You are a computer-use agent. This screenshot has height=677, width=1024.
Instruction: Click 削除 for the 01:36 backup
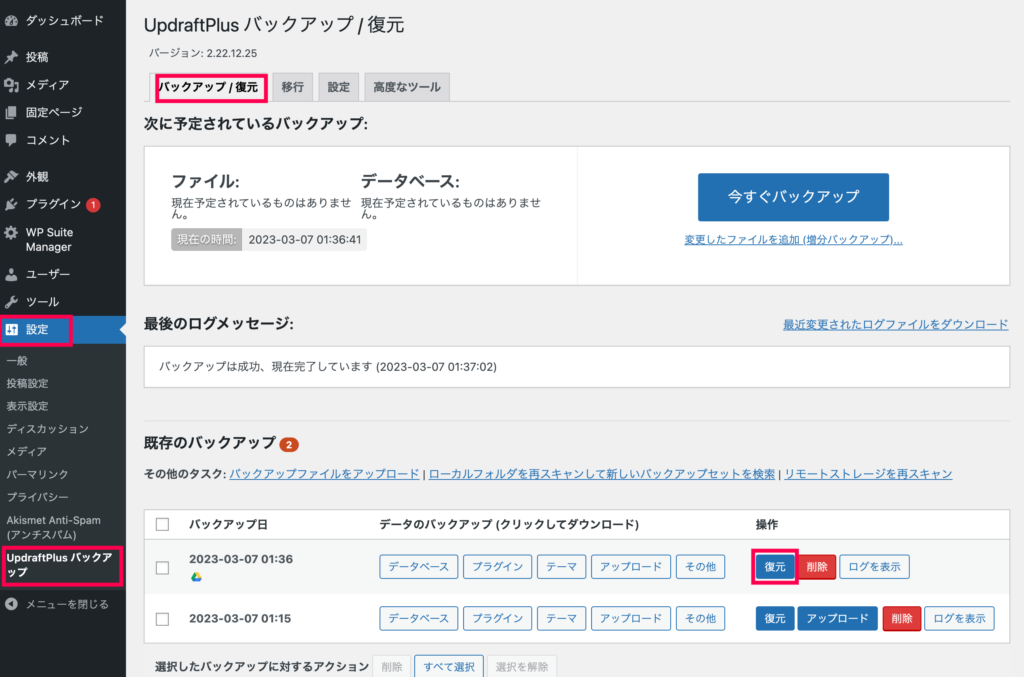(816, 567)
